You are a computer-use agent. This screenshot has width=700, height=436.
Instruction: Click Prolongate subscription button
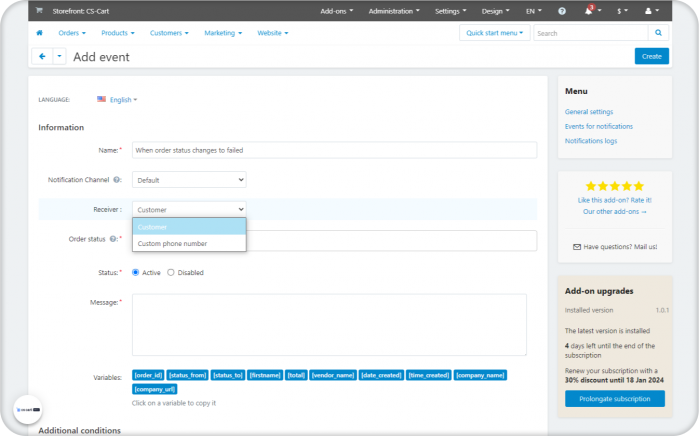(615, 399)
